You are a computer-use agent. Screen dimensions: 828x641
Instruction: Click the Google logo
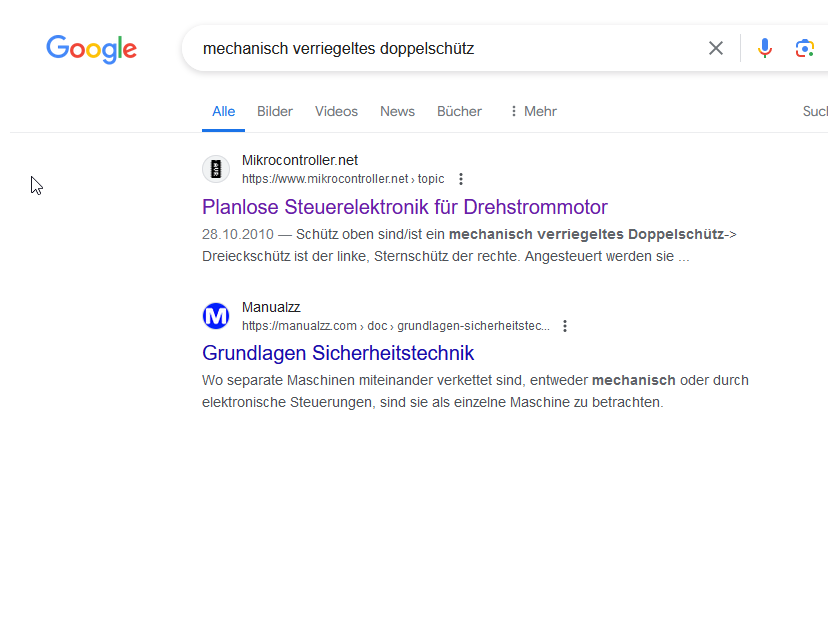(91, 49)
